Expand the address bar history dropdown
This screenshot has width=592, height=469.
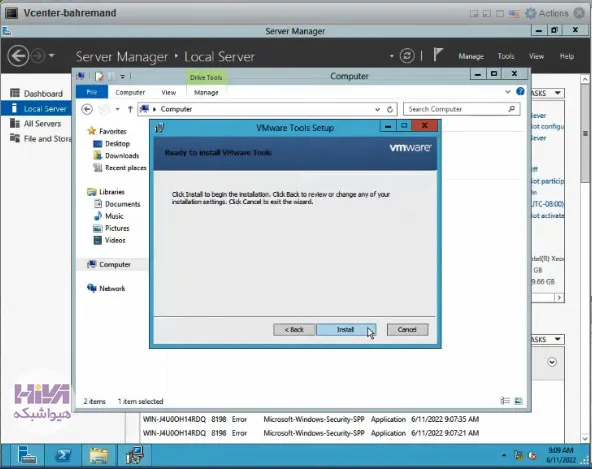click(x=377, y=110)
